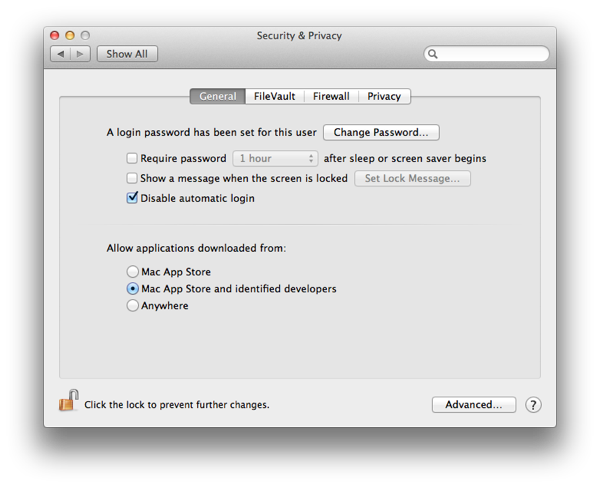Open the Firewall tab
The width and height of the screenshot is (600, 488).
(x=331, y=96)
